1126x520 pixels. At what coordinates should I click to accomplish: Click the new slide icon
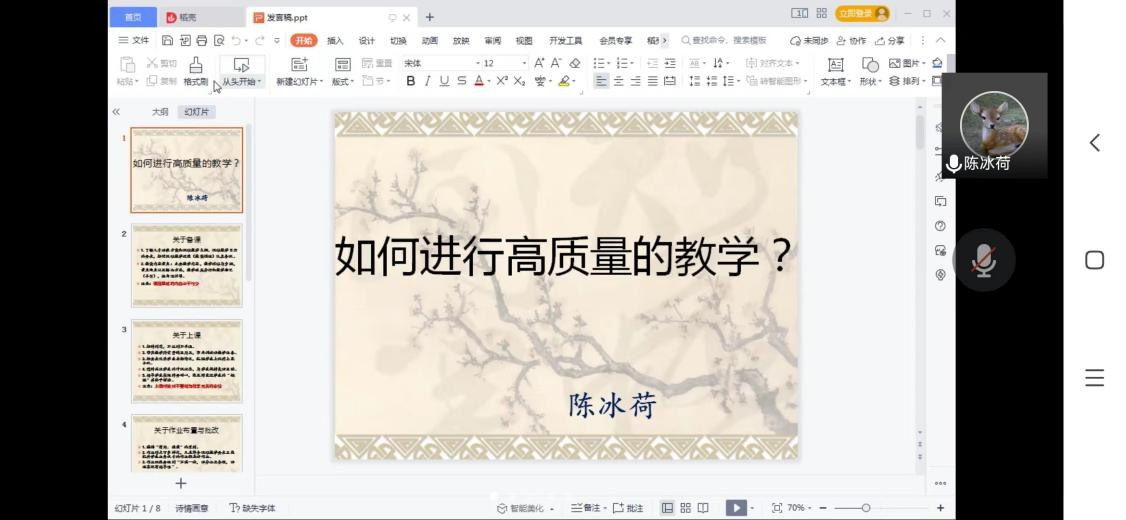pyautogui.click(x=299, y=65)
